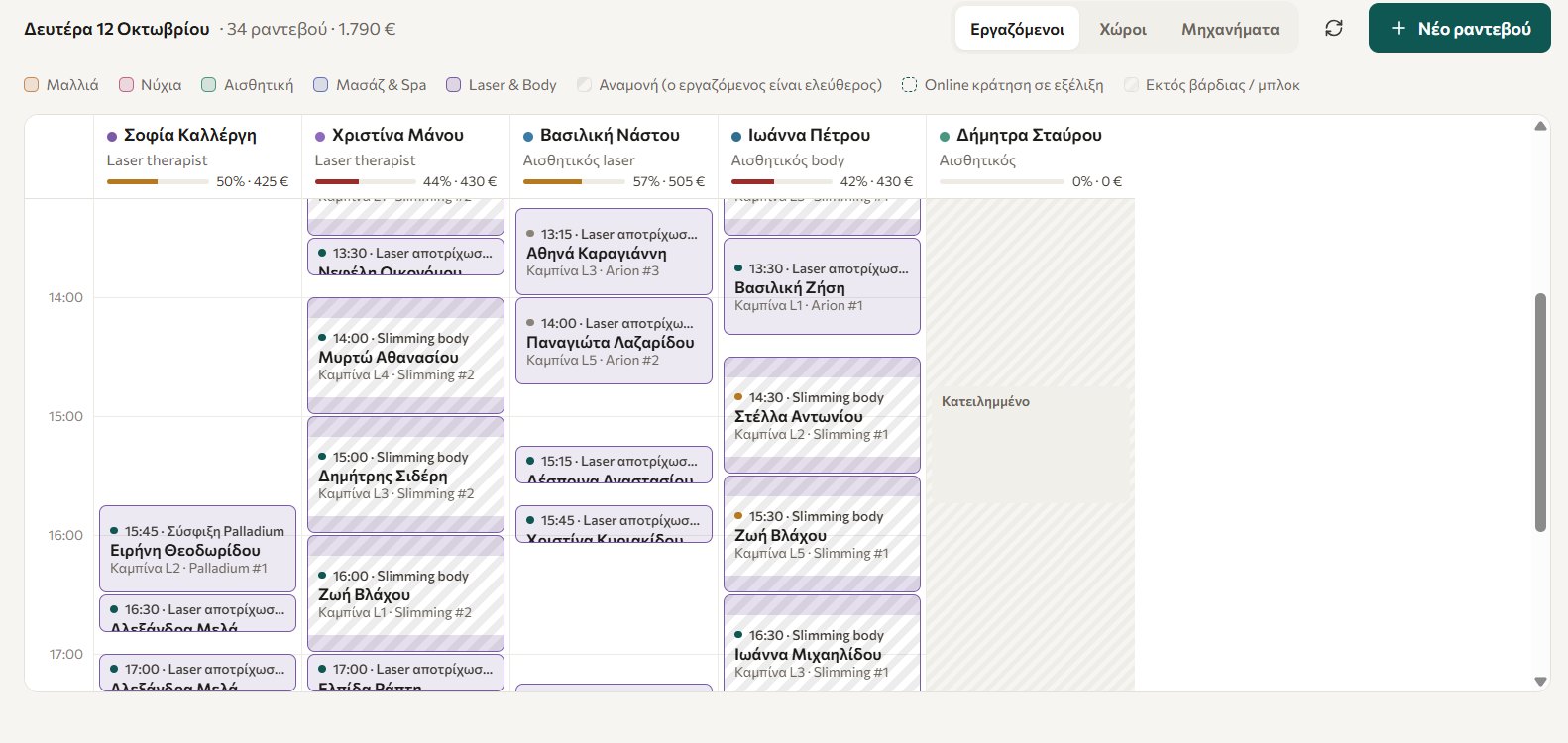Open Παναγιώτα Λαζαρίδου's 14:00 appointment
The image size is (1568, 743).
coord(615,341)
